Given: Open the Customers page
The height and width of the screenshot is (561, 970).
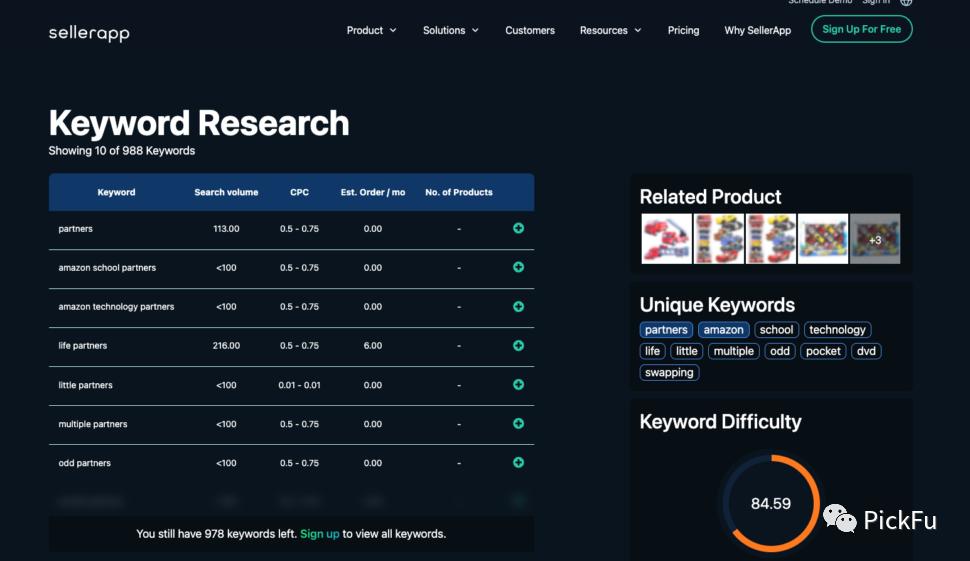Looking at the screenshot, I should 530,30.
